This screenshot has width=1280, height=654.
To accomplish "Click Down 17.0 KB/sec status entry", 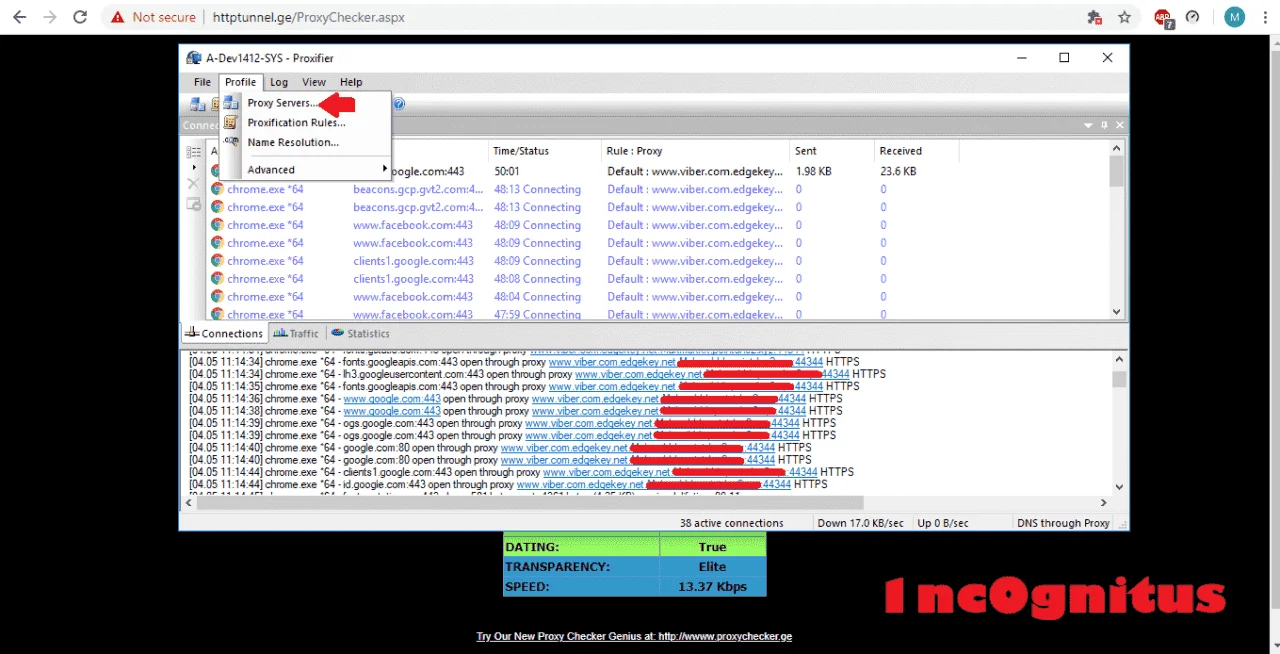I will pos(861,523).
